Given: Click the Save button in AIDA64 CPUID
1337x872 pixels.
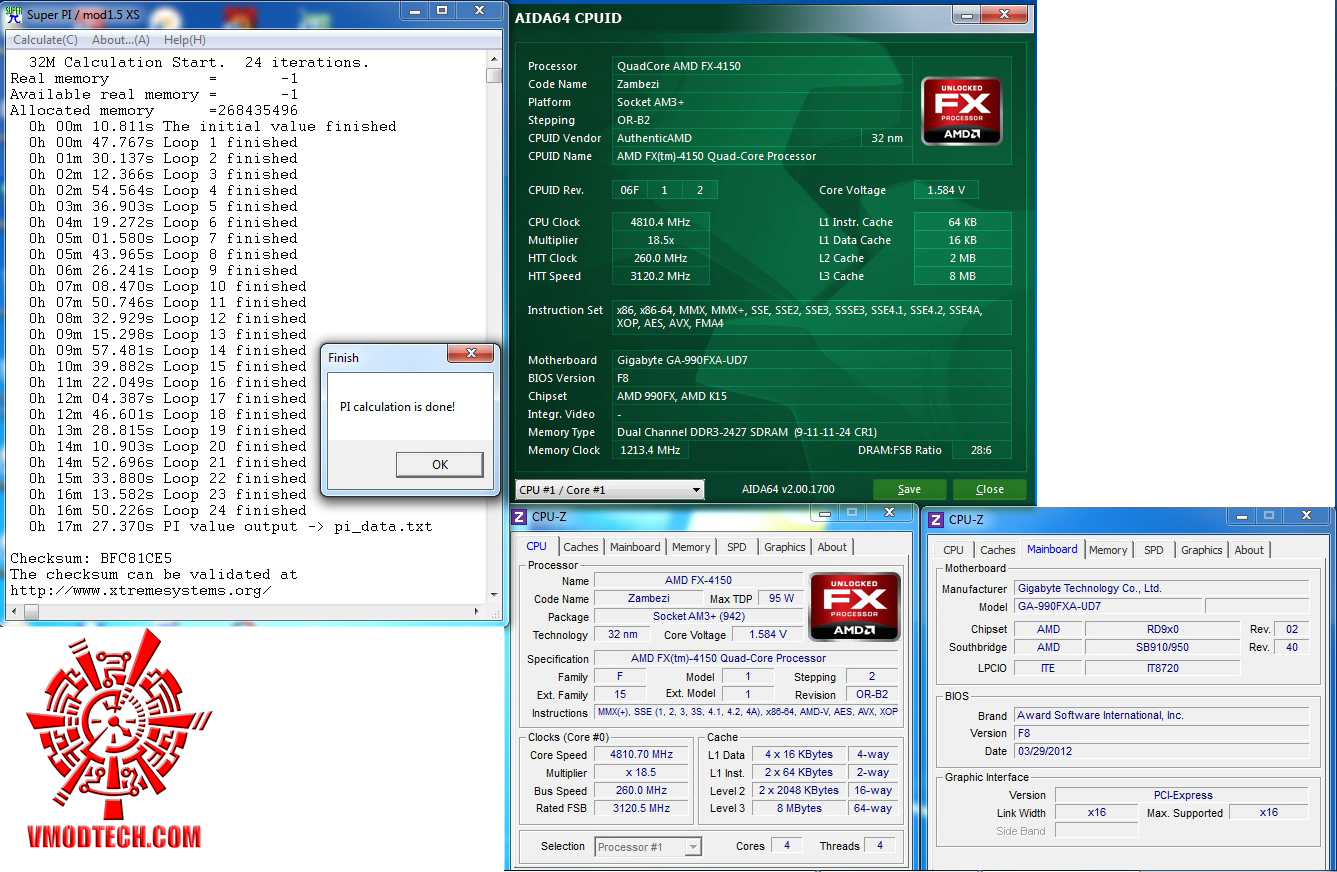Looking at the screenshot, I should (x=909, y=489).
